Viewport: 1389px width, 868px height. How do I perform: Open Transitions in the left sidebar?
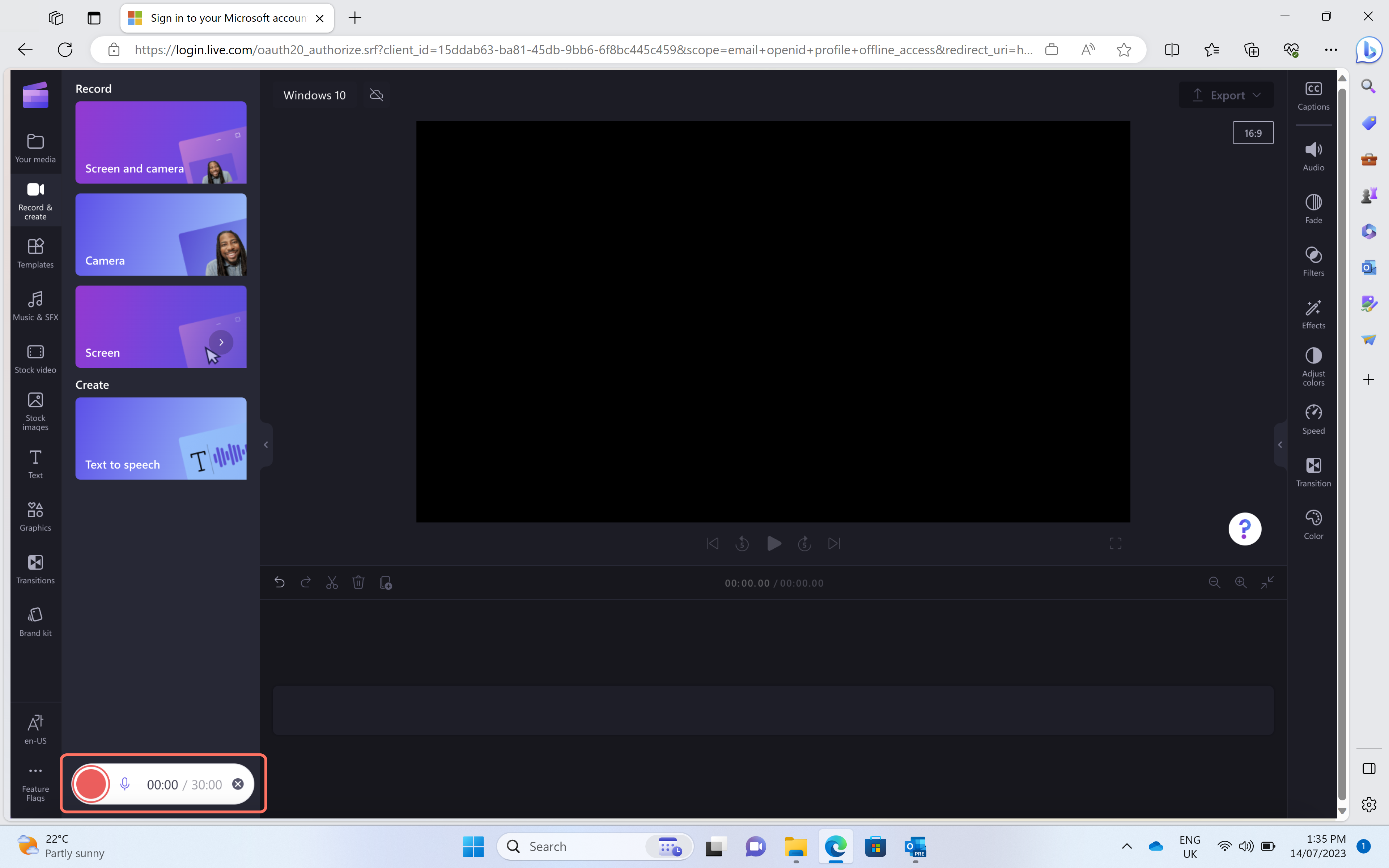(x=35, y=570)
